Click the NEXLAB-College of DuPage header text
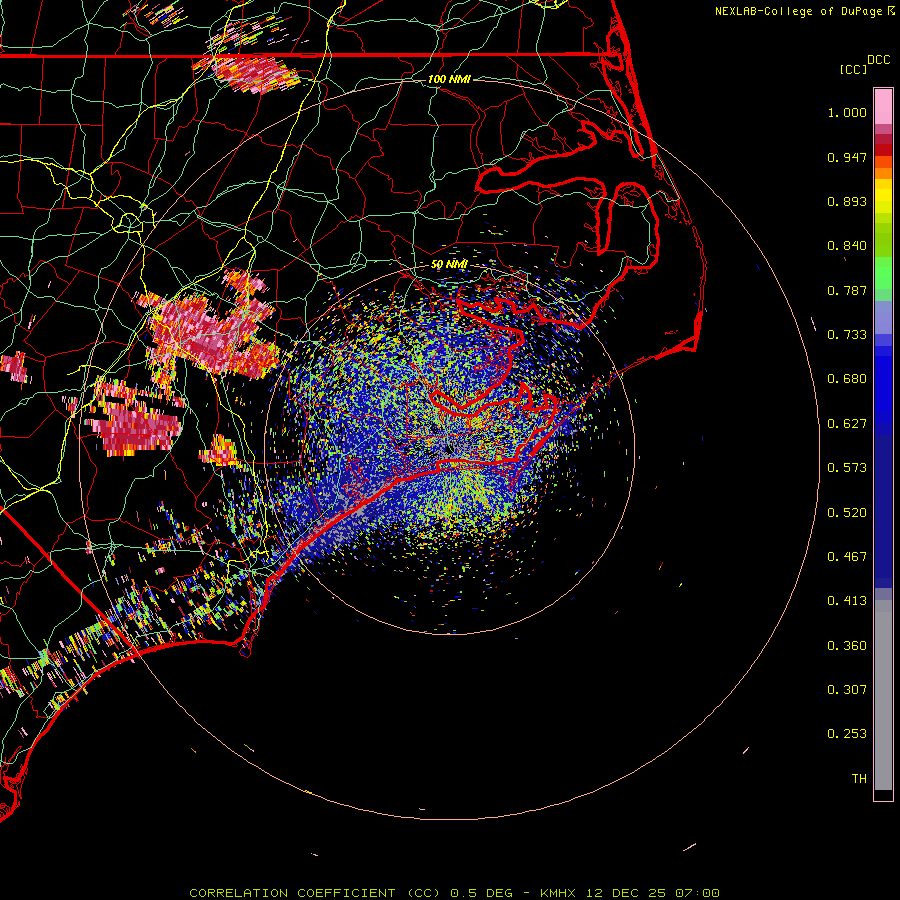900x900 pixels. coord(798,11)
